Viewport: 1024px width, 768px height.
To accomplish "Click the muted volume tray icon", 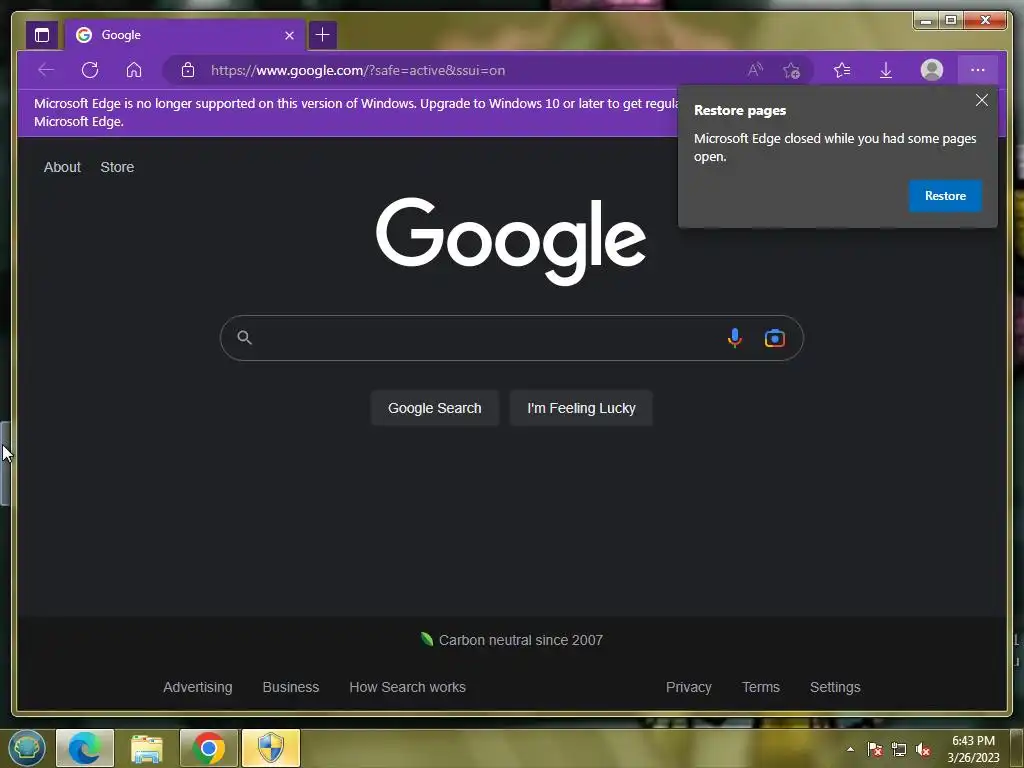I will pos(923,749).
